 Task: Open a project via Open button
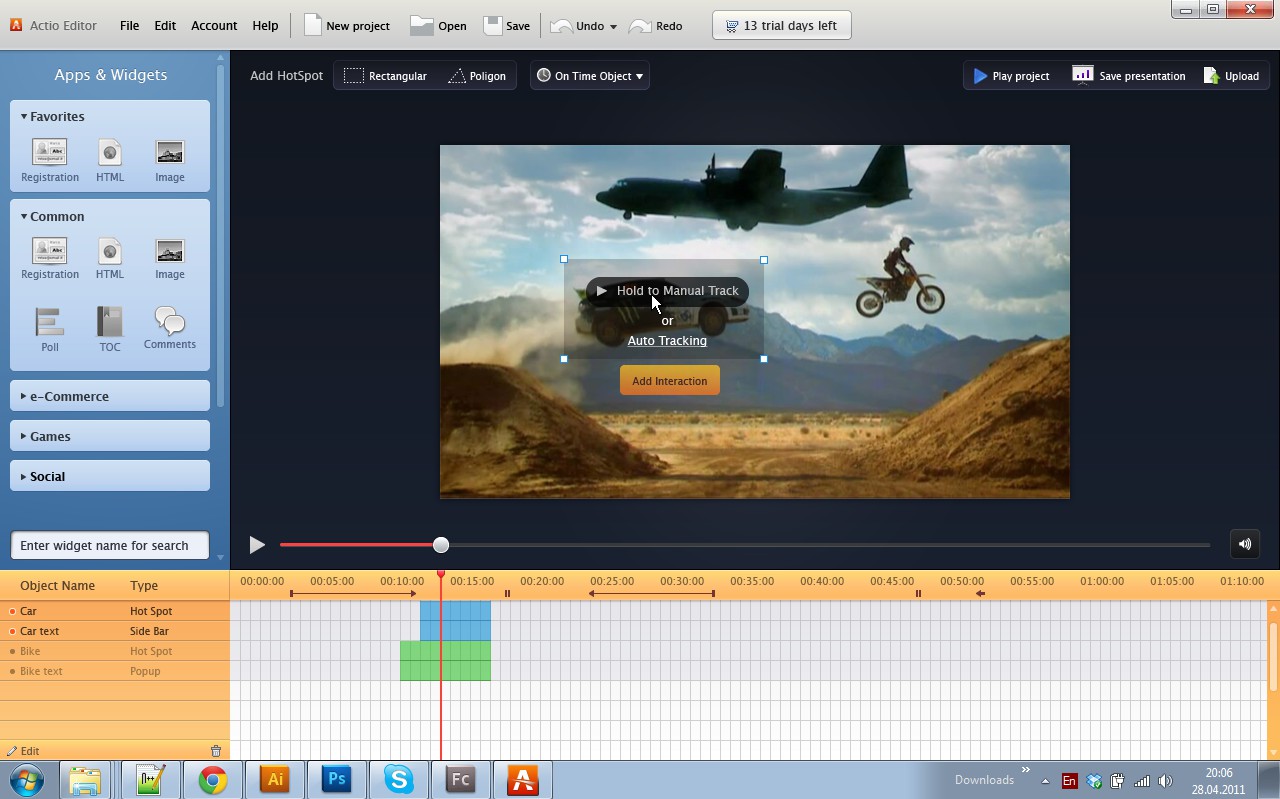pos(438,26)
